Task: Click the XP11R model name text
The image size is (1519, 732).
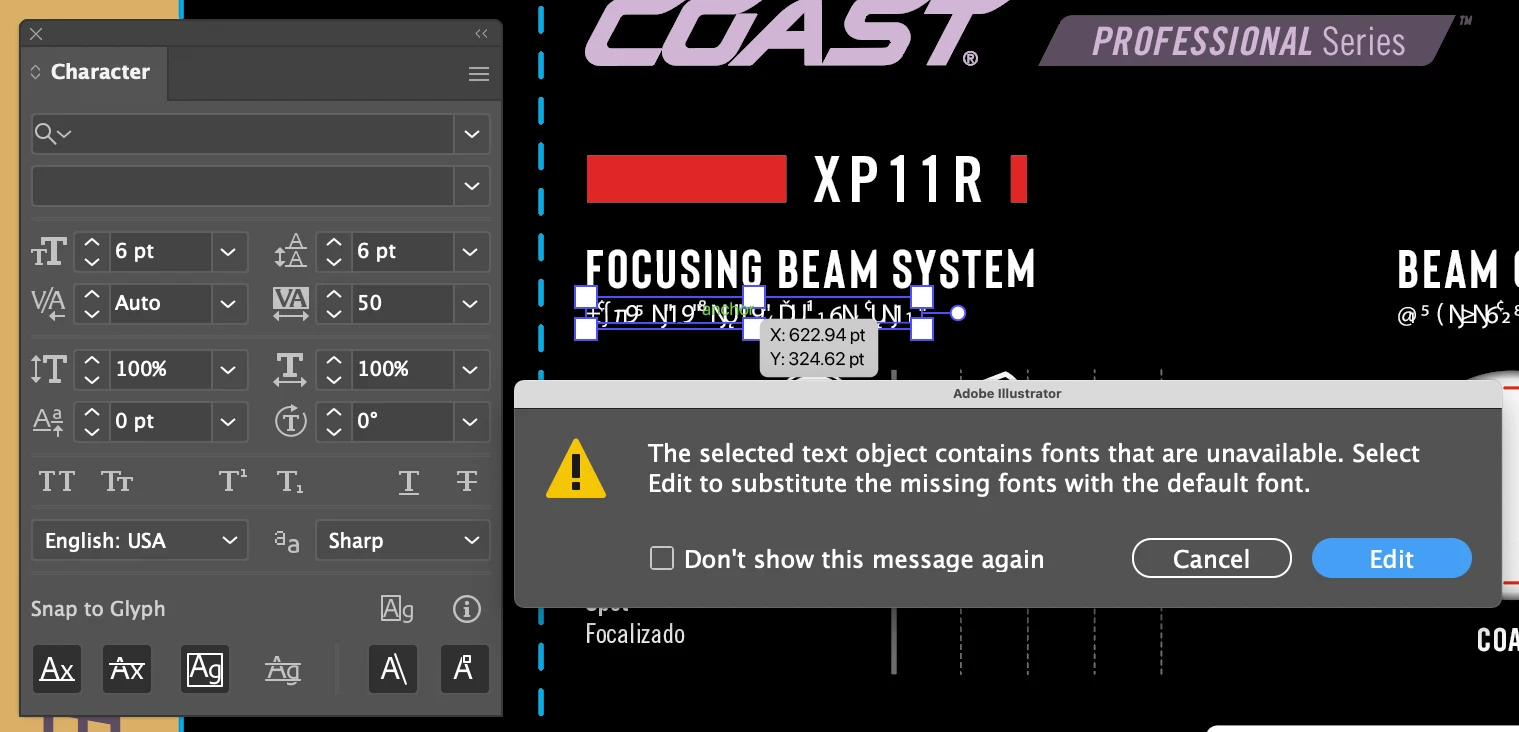Action: 898,180
